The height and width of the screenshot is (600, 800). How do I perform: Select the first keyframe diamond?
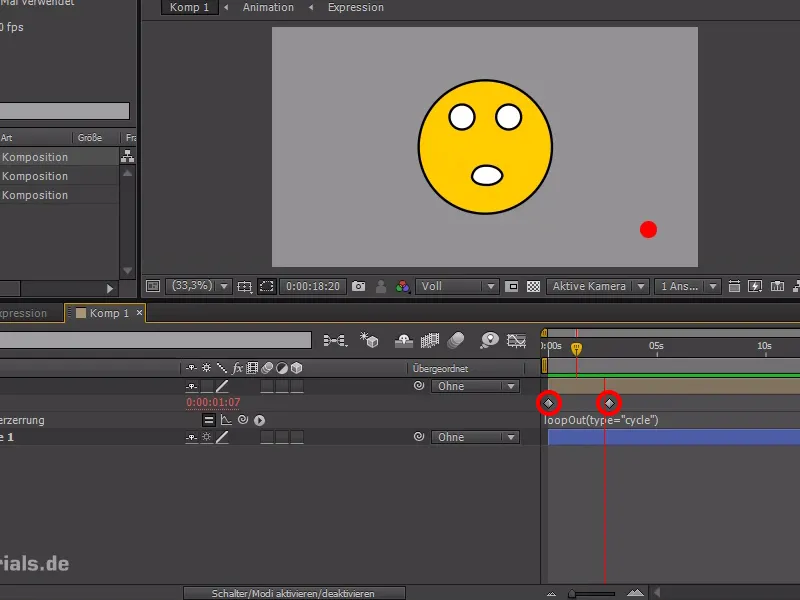point(548,403)
